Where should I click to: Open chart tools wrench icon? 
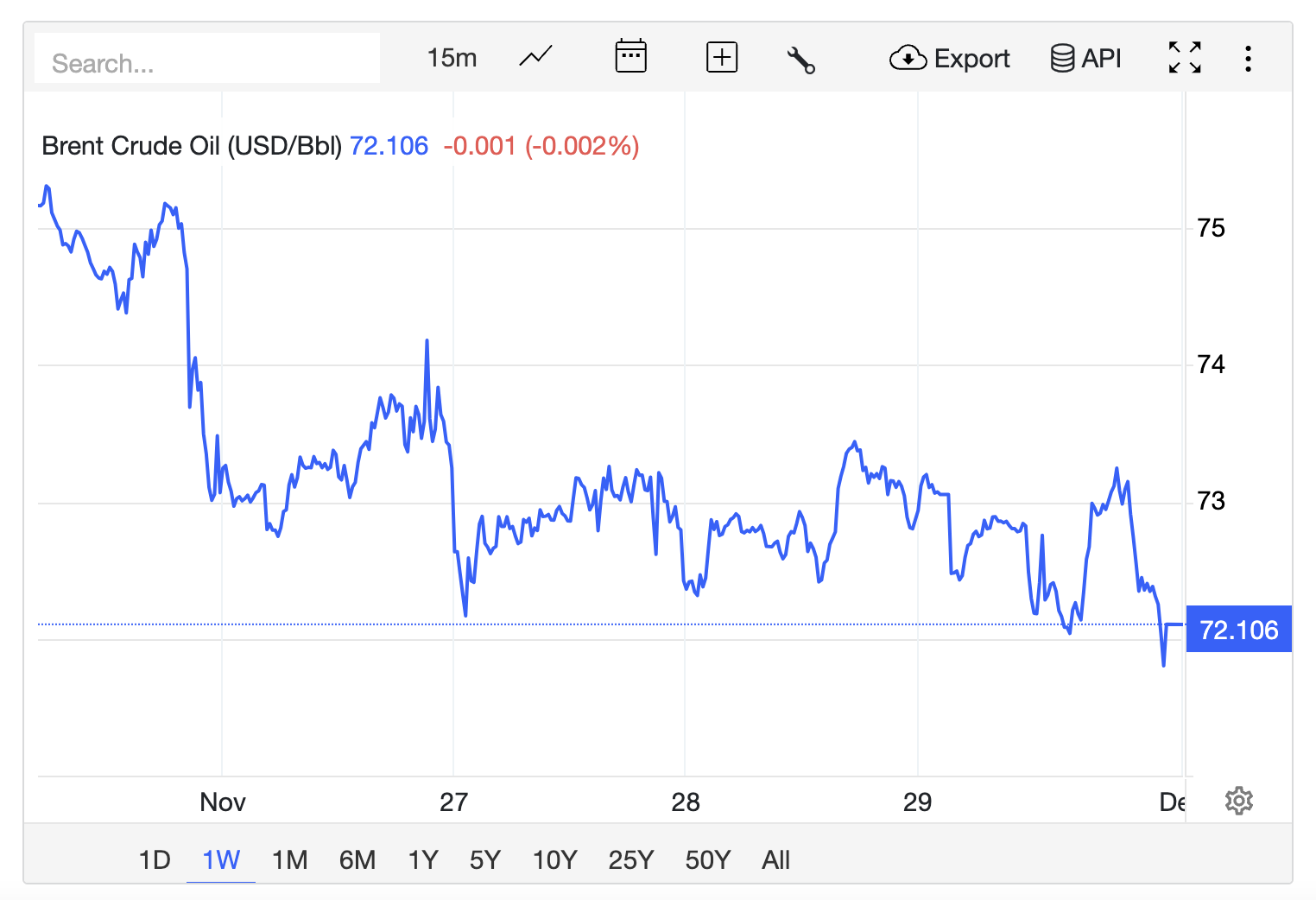coord(800,60)
